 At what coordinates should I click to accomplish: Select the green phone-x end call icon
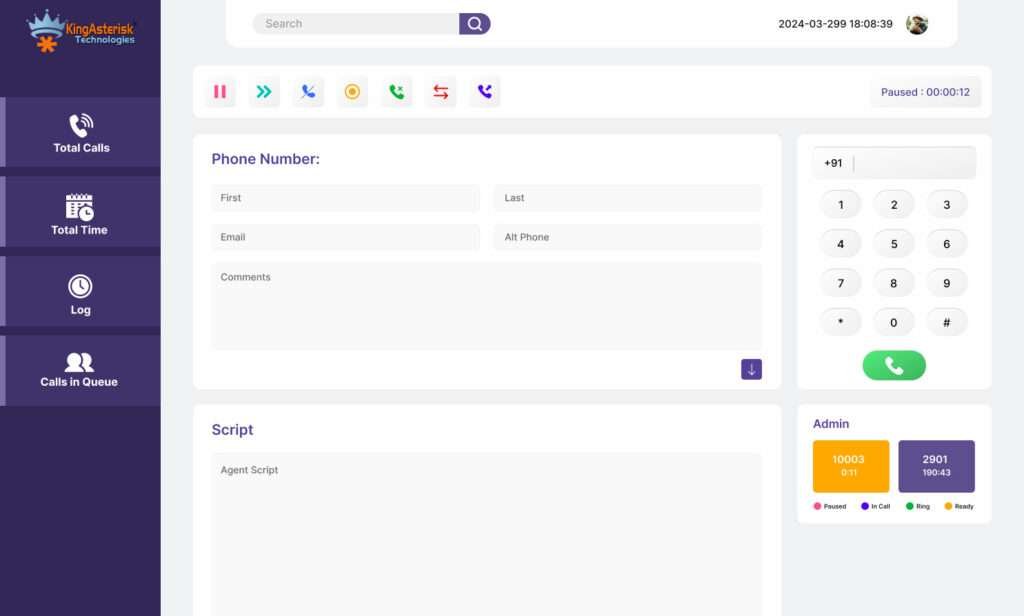pyautogui.click(x=396, y=91)
